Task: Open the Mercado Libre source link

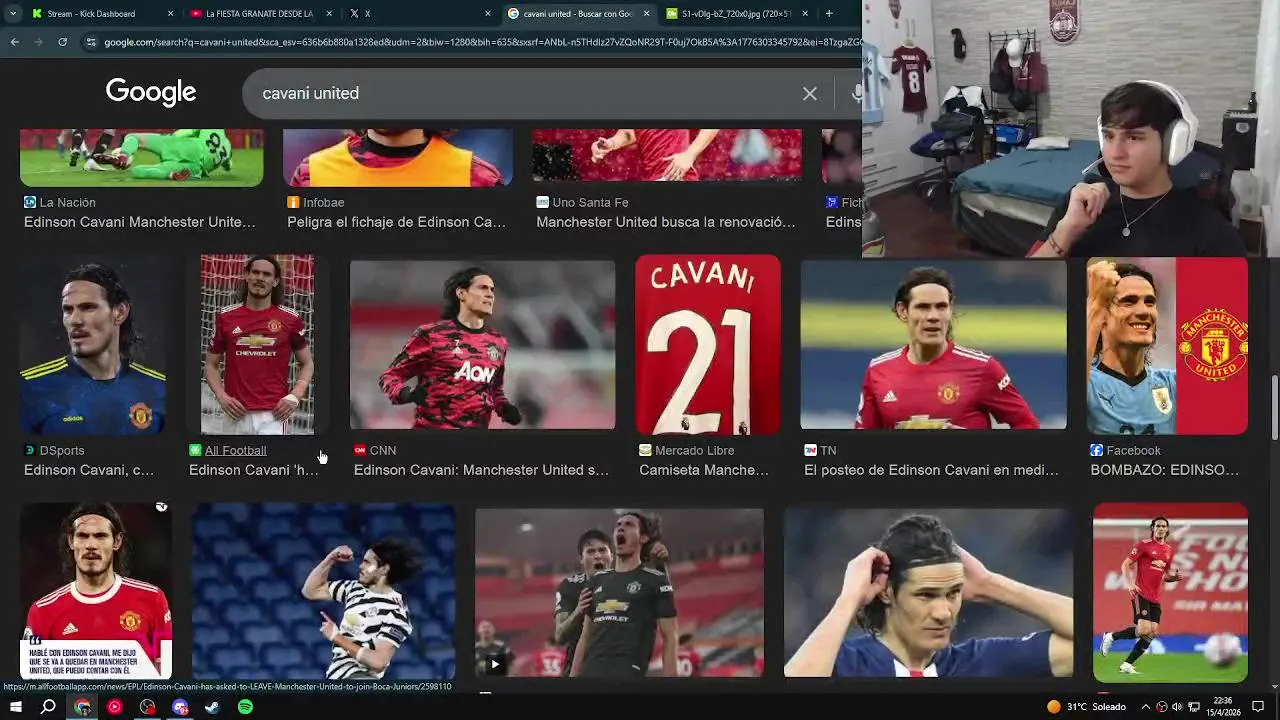Action: click(x=695, y=451)
